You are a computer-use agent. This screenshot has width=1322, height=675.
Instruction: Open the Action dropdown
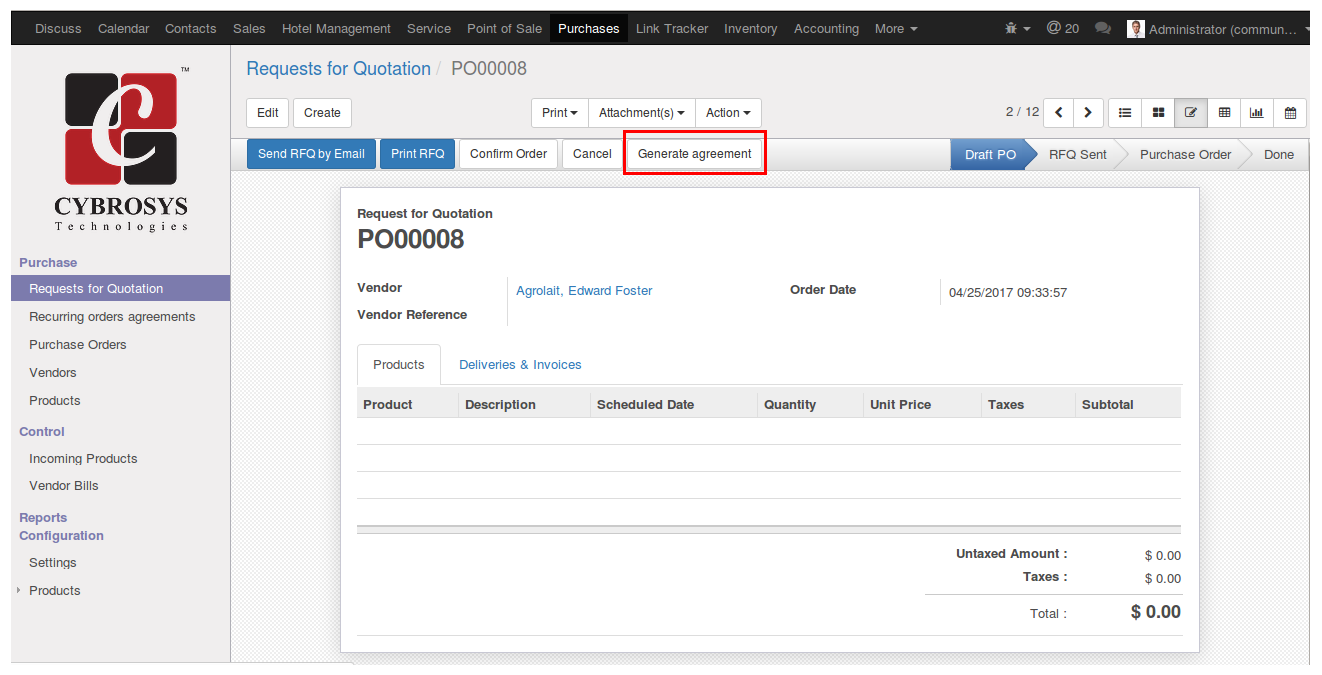(x=728, y=113)
